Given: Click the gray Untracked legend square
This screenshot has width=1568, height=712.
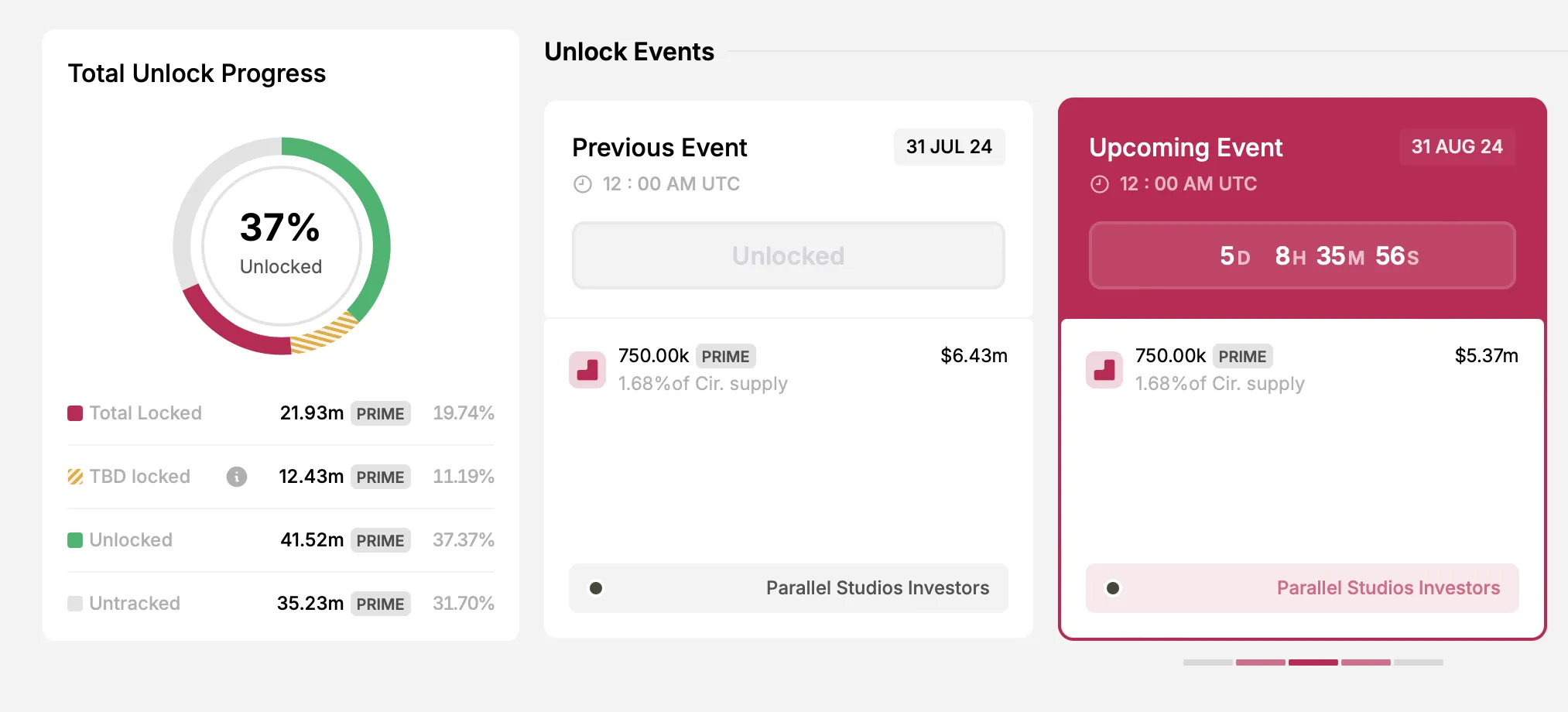Looking at the screenshot, I should (75, 604).
